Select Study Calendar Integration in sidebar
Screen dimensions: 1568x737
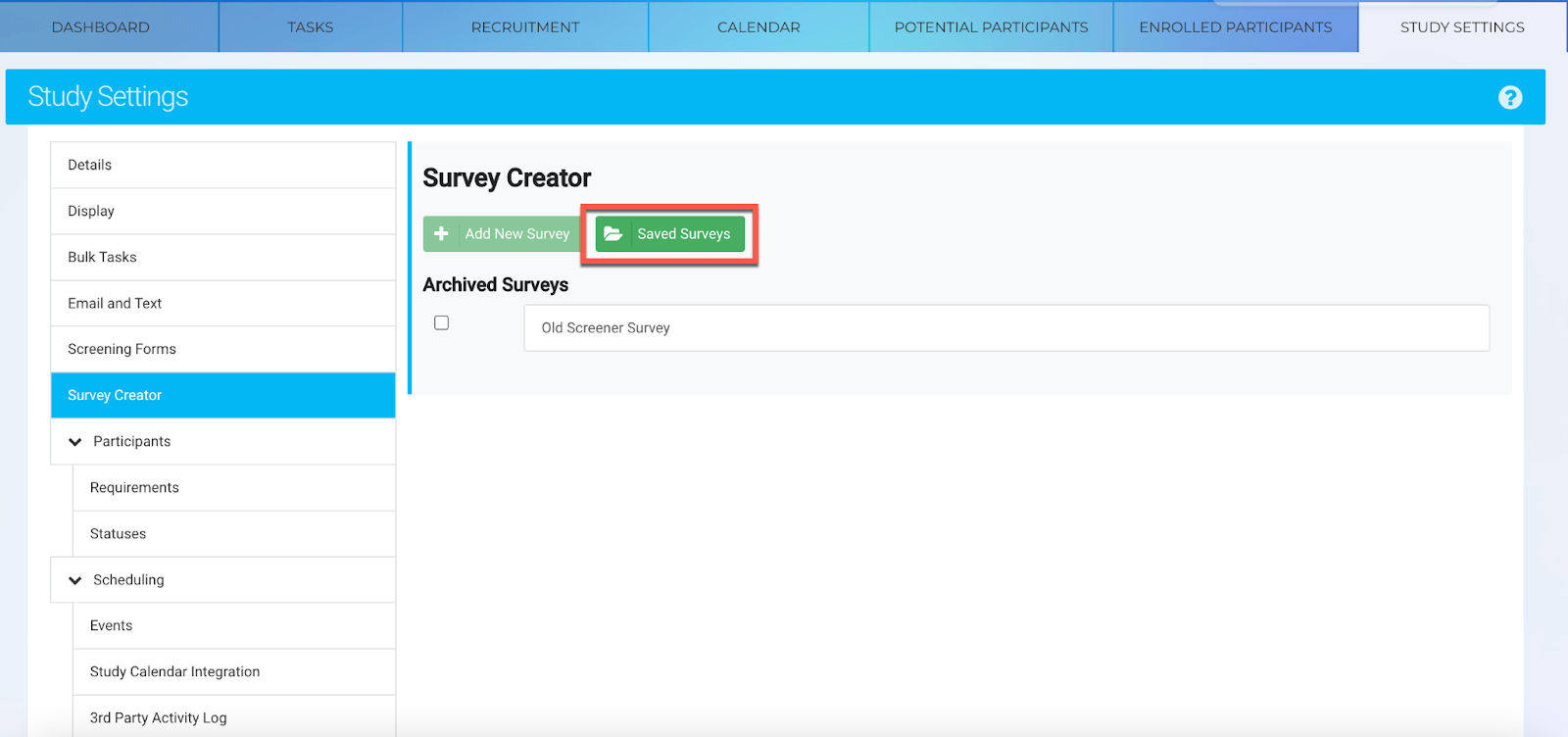point(175,671)
